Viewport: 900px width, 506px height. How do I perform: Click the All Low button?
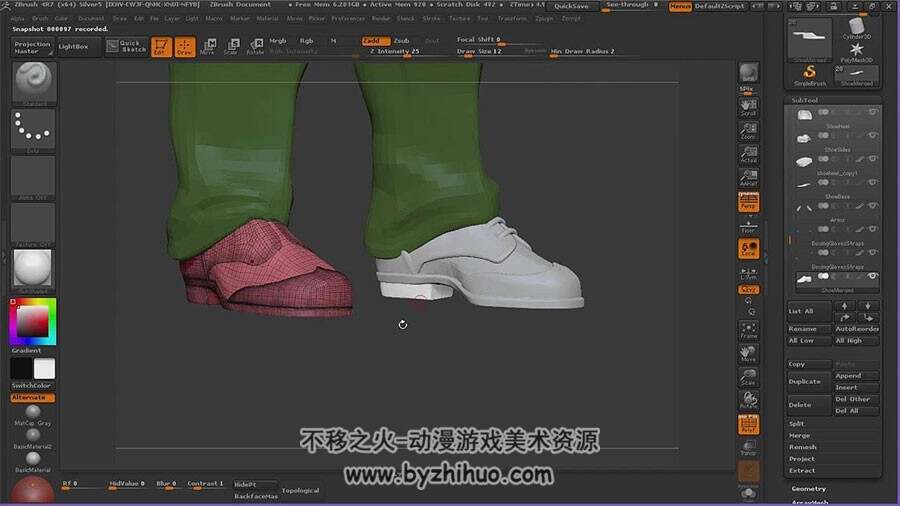click(x=809, y=341)
